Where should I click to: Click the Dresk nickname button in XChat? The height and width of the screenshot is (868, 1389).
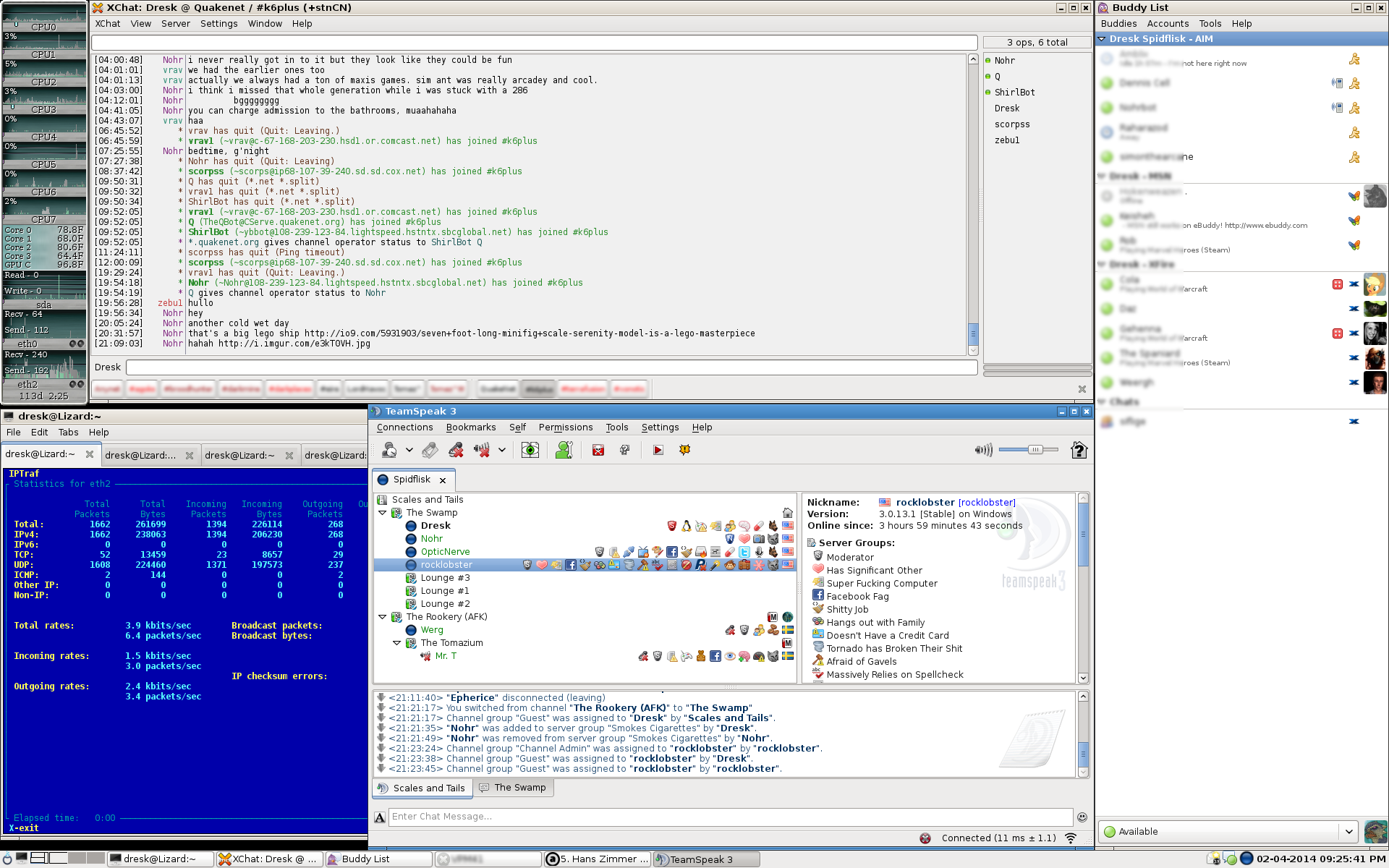tap(108, 367)
